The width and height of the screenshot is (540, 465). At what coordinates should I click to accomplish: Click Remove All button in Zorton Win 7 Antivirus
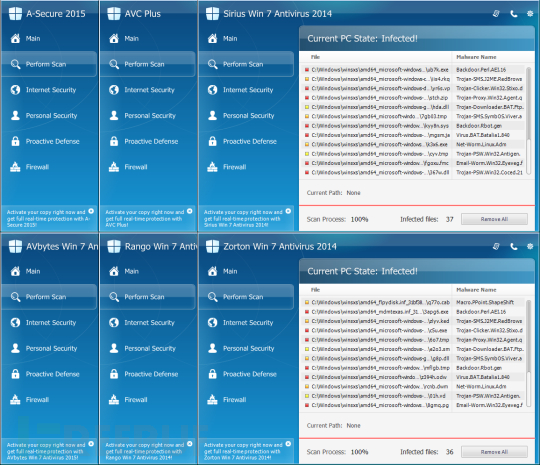494,452
